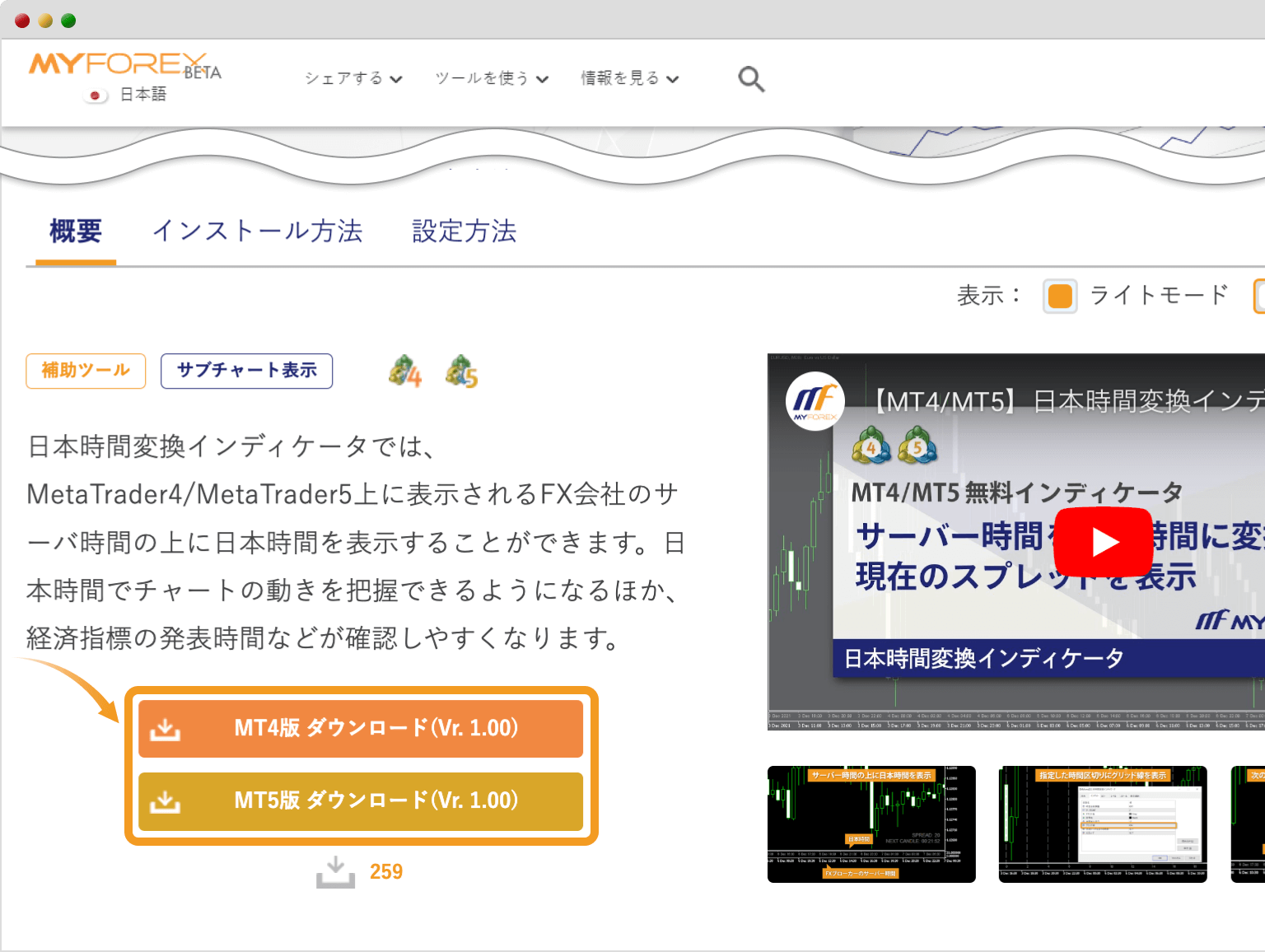Play the YouTube video
Screen dimensions: 1265x952
coord(1104,542)
